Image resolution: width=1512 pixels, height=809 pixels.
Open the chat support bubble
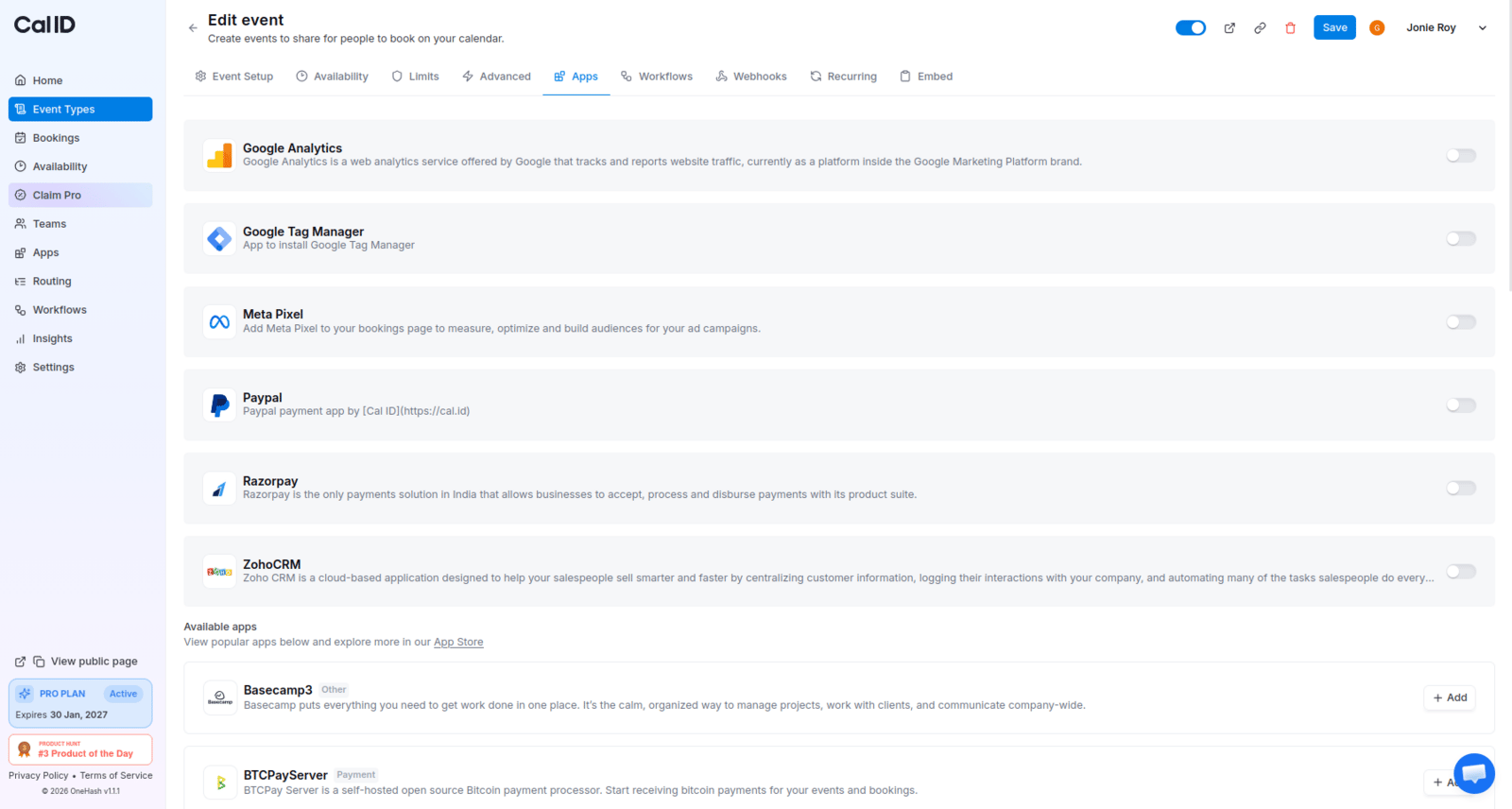(x=1474, y=773)
